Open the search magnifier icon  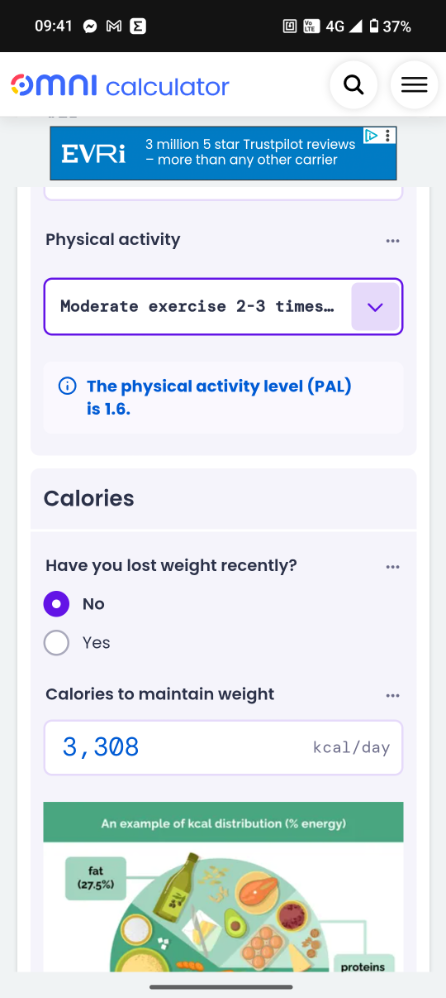click(x=353, y=85)
